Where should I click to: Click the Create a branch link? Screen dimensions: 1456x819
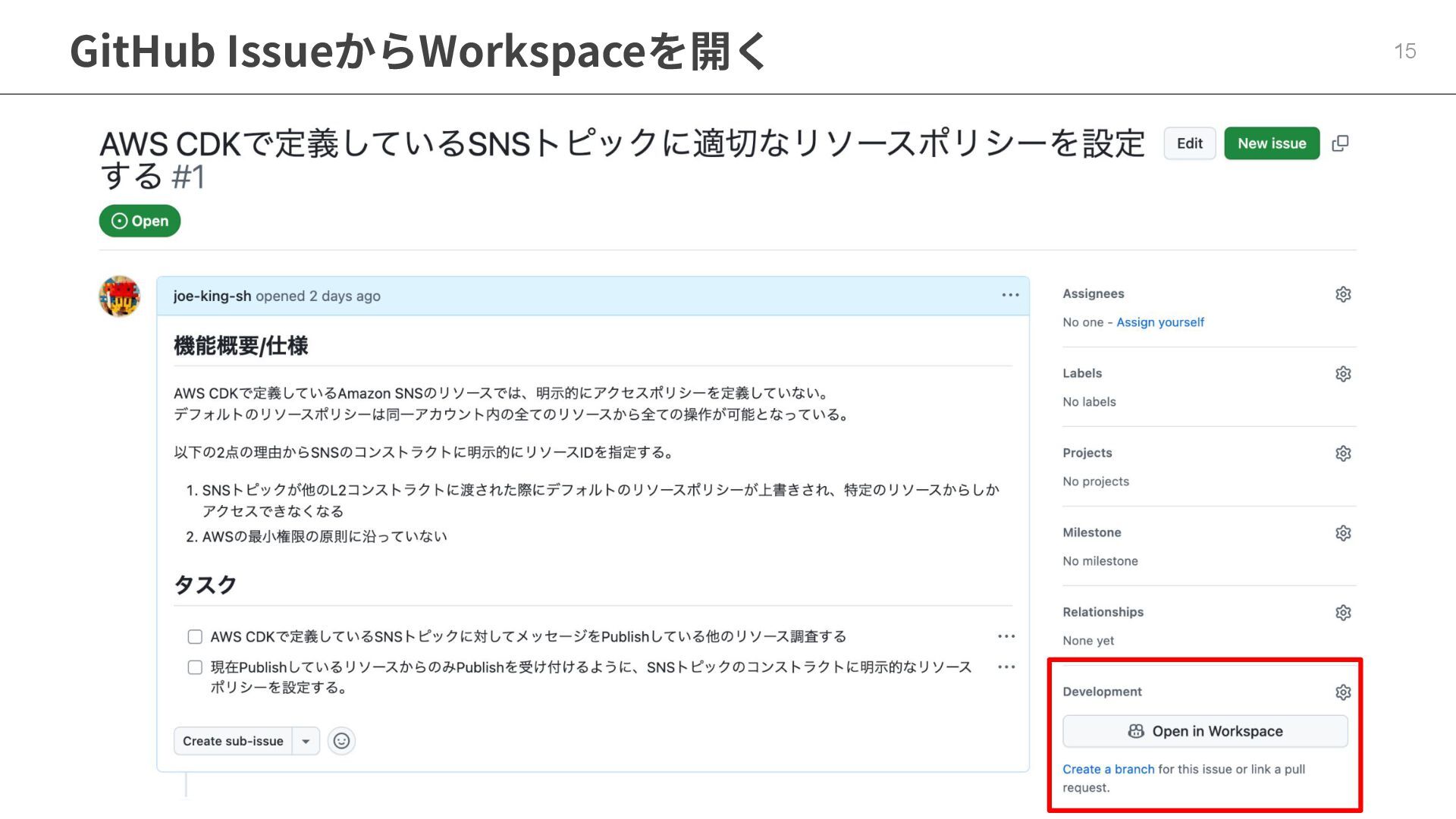[x=1108, y=769]
